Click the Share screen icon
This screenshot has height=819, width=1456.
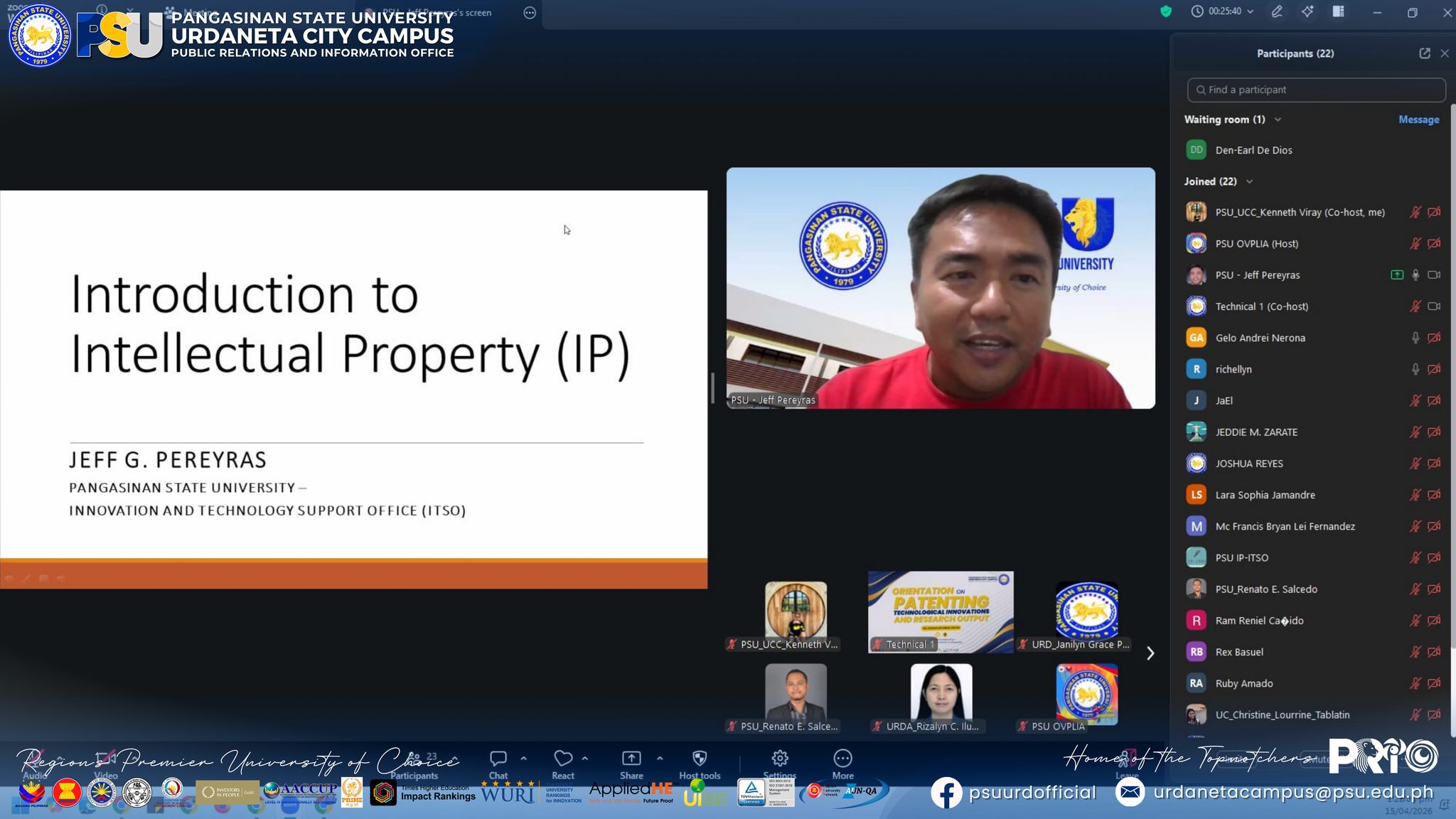click(631, 759)
